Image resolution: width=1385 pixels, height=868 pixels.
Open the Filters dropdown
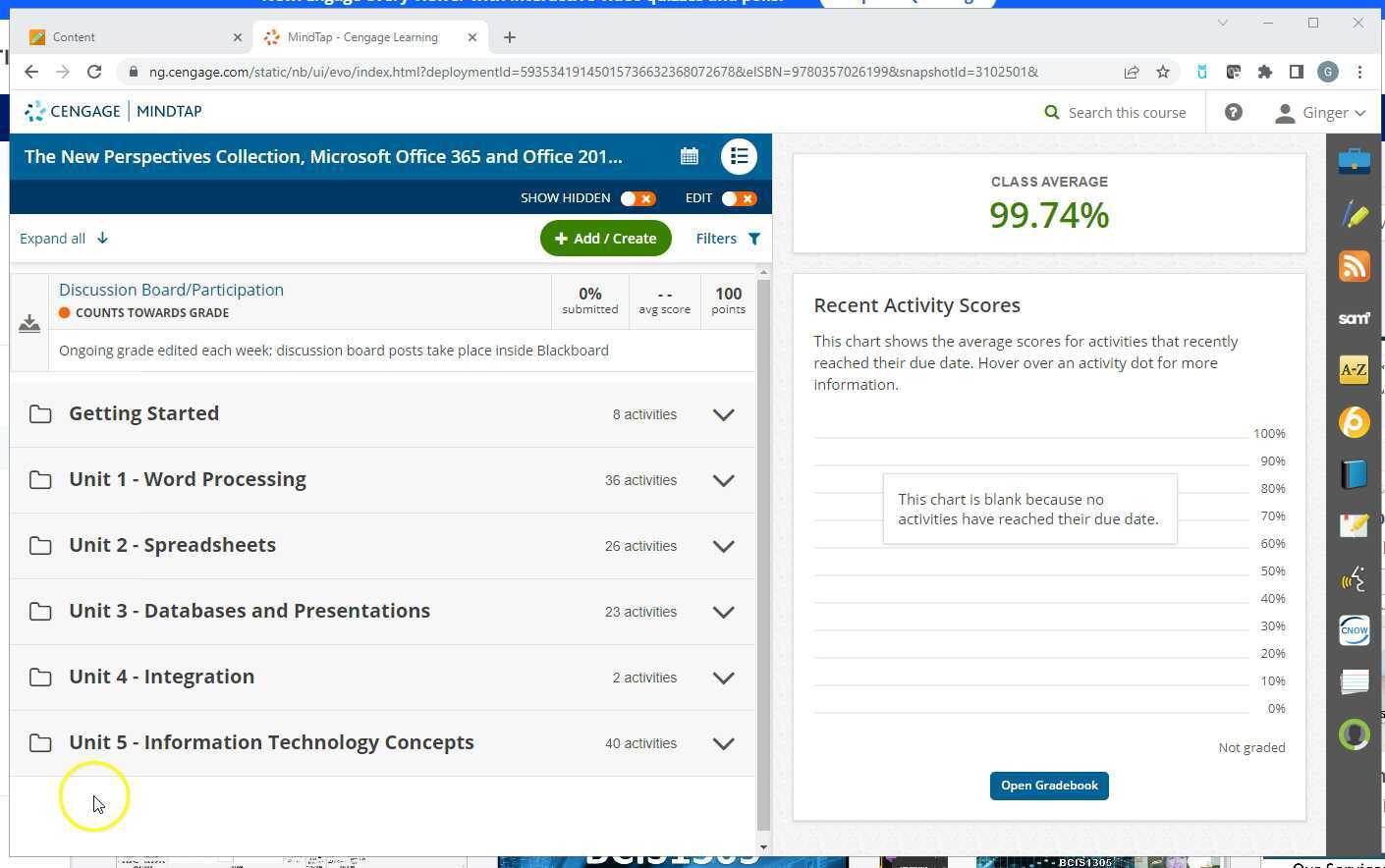tap(728, 239)
